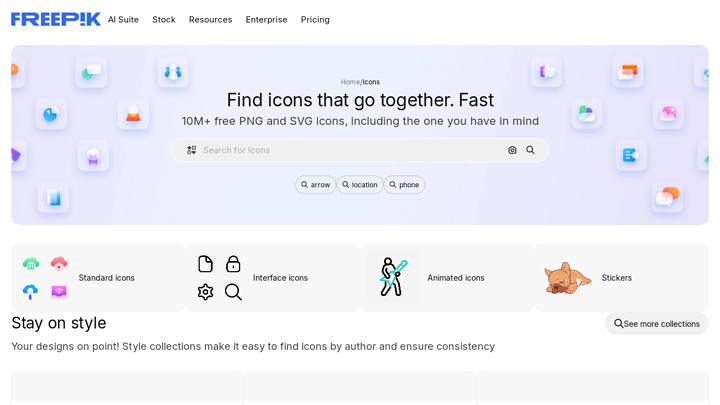Select the arrow search suggestion
720x405 pixels.
[316, 185]
